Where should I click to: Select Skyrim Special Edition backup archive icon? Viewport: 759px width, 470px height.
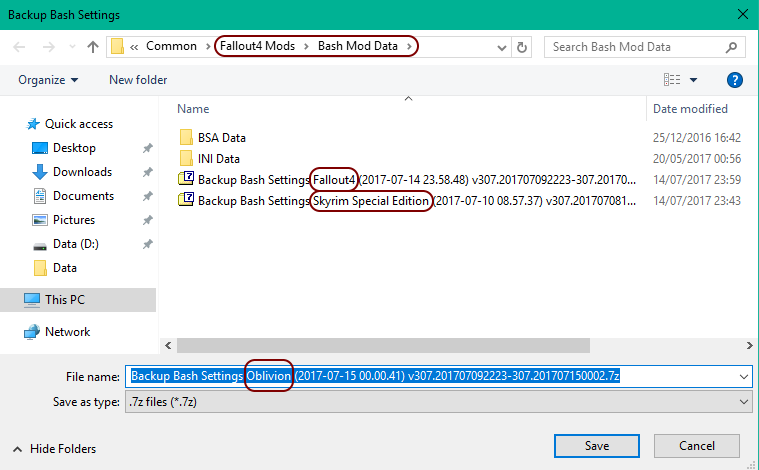[x=186, y=200]
